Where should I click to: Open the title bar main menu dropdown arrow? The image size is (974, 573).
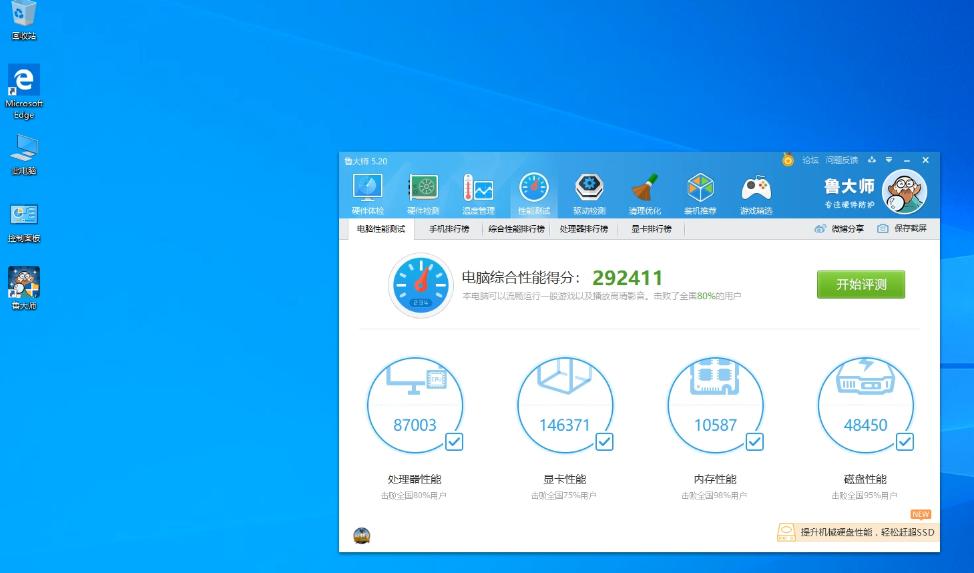click(889, 160)
